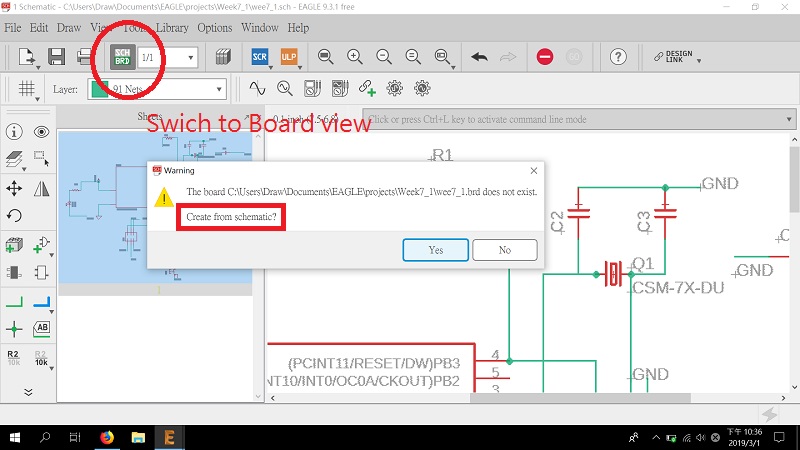Open Firefox from the taskbar
This screenshot has width=800, height=450.
click(x=107, y=437)
